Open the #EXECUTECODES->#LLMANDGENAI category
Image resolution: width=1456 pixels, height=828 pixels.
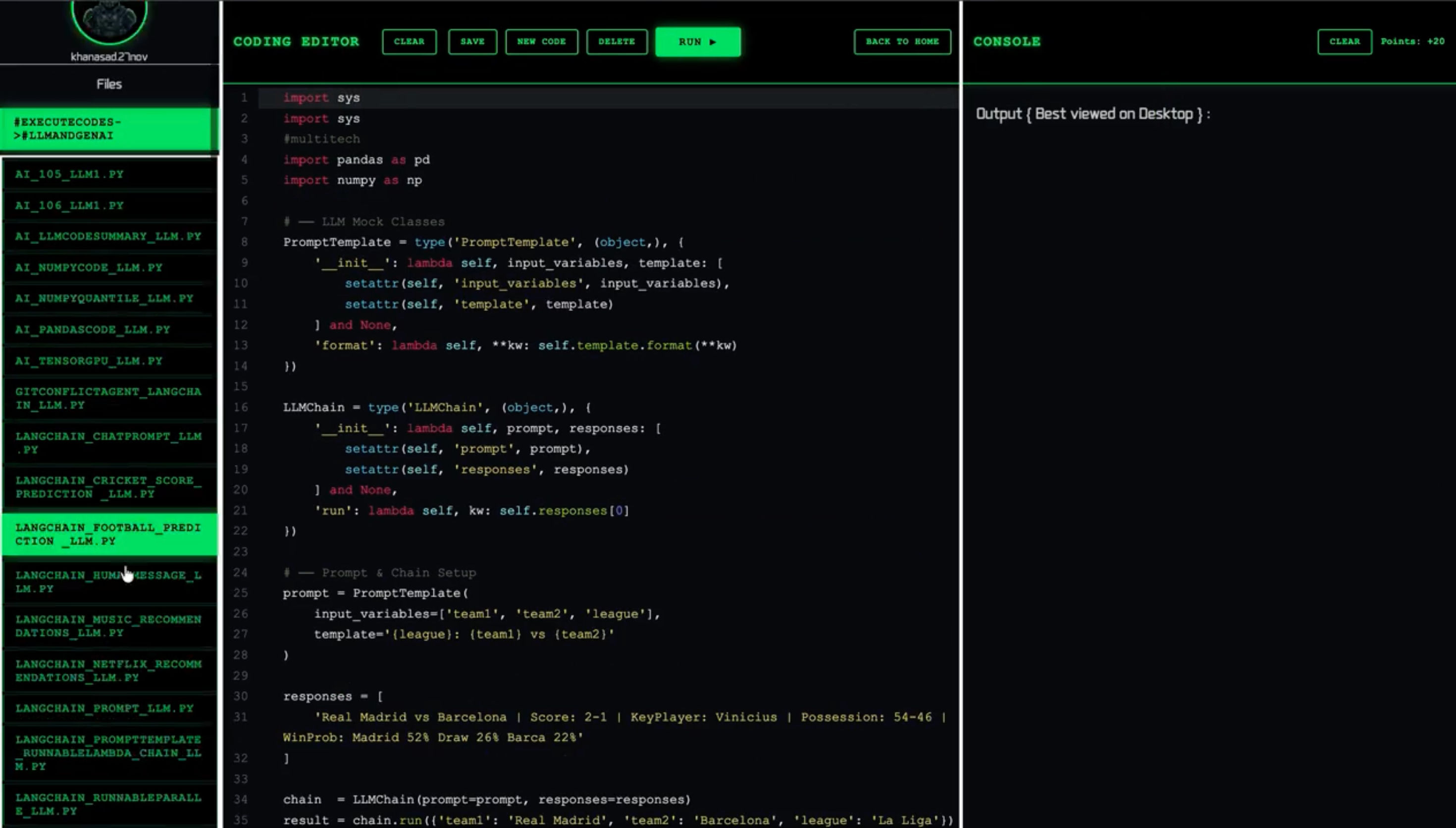[x=107, y=129]
